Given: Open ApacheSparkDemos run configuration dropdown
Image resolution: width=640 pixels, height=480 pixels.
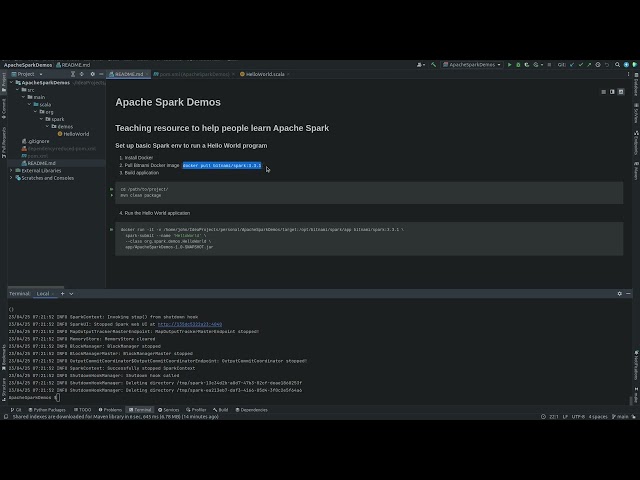Looking at the screenshot, I should coord(472,64).
